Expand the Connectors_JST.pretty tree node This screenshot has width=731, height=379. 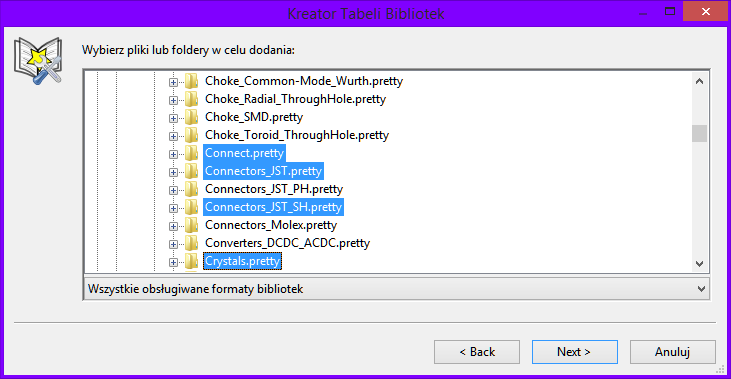(173, 172)
